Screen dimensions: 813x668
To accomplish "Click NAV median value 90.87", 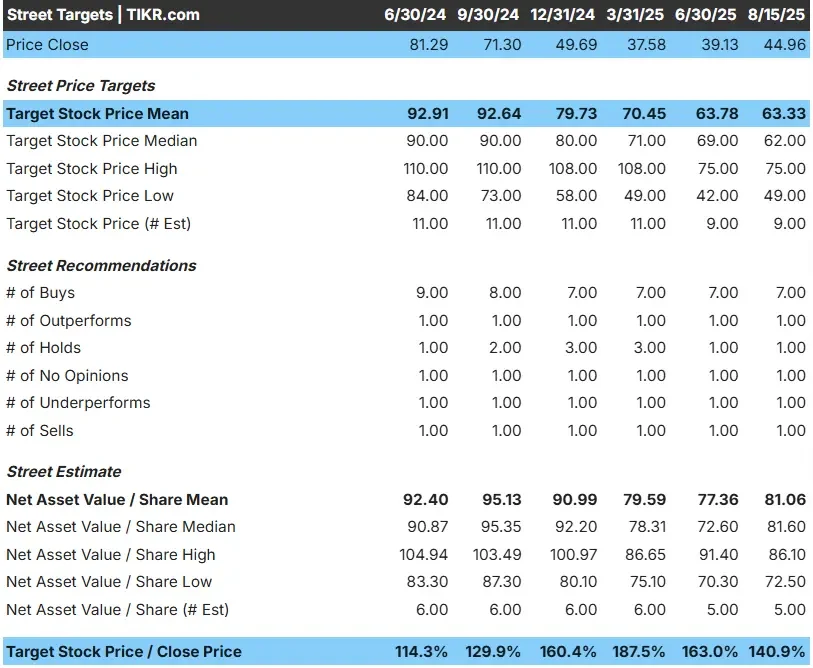I will (x=428, y=526).
